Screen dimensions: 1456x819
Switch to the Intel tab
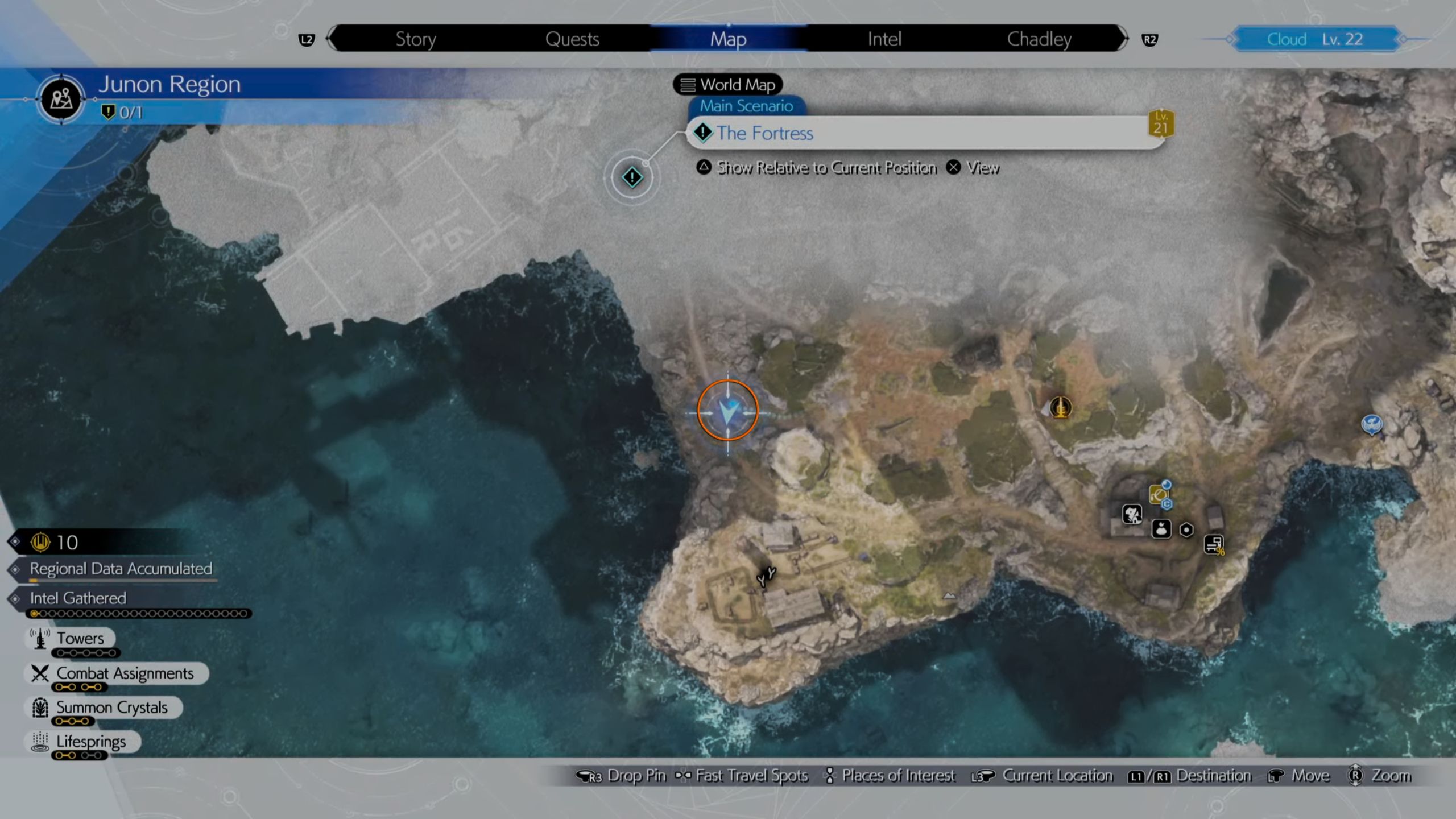point(884,39)
